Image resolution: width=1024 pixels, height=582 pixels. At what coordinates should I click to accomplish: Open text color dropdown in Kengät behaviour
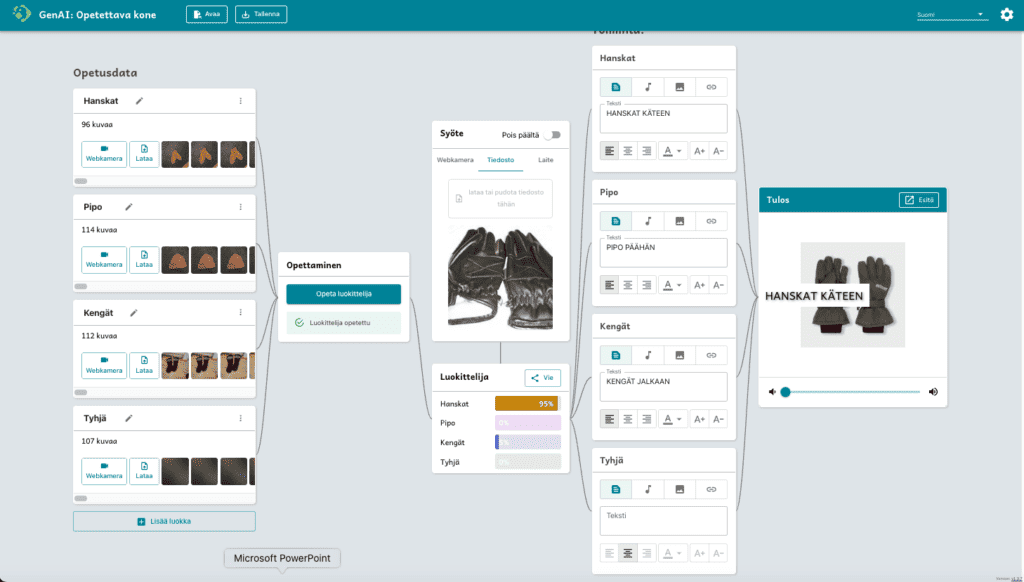click(672, 419)
